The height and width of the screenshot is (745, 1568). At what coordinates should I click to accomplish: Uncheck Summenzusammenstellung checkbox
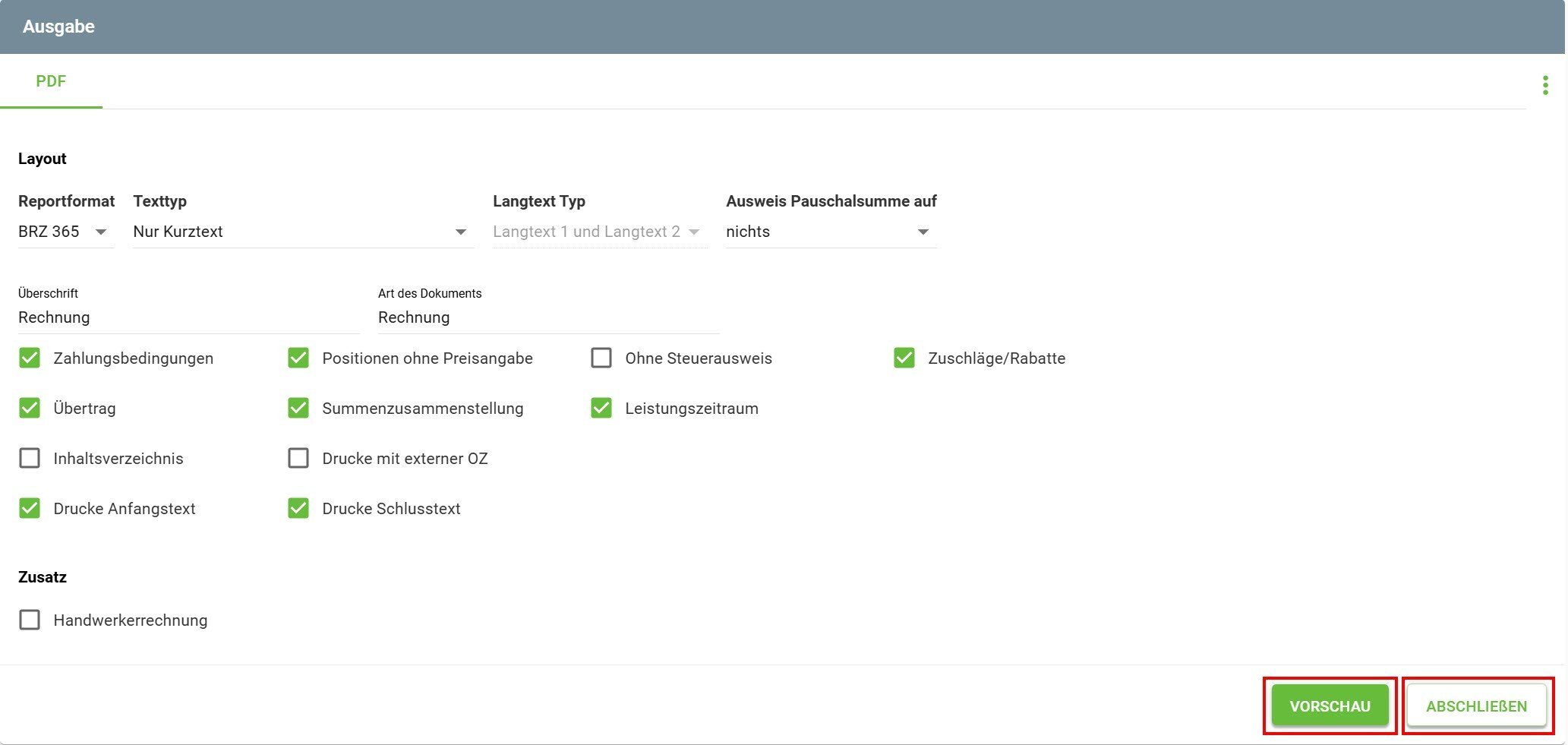pos(298,409)
